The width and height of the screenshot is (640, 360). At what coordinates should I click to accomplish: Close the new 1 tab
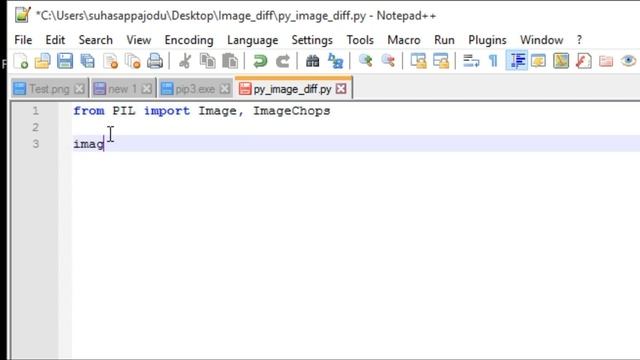(147, 89)
